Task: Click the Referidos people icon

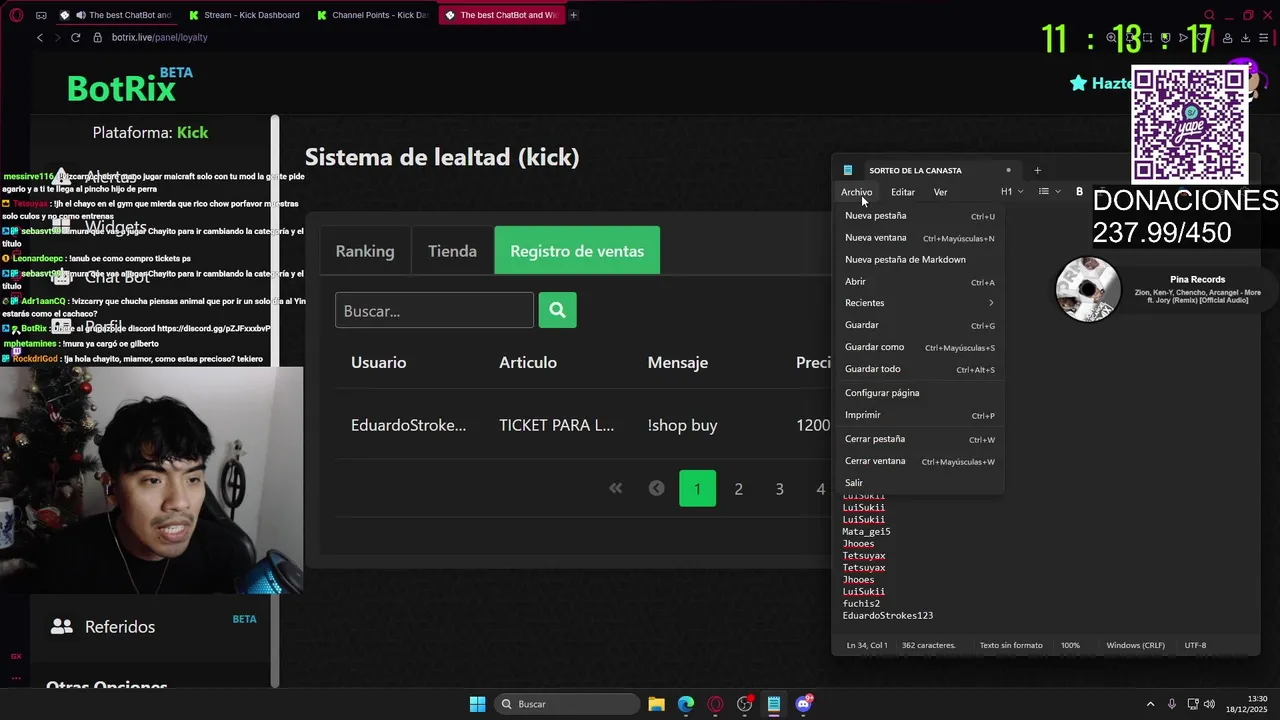Action: (x=62, y=626)
